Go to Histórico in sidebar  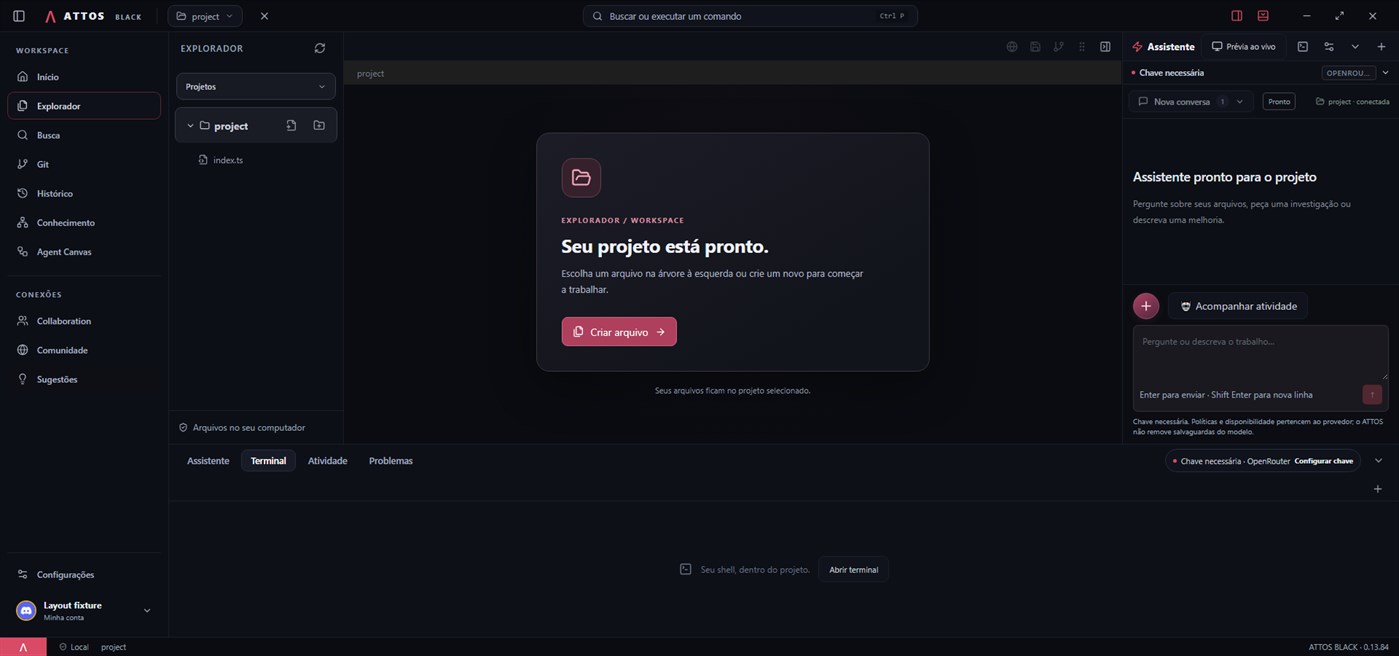tap(84, 193)
